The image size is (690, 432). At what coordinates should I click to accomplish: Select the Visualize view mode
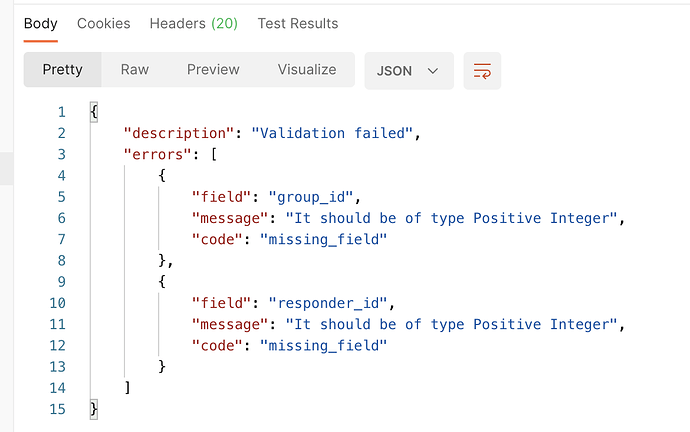[x=307, y=70]
